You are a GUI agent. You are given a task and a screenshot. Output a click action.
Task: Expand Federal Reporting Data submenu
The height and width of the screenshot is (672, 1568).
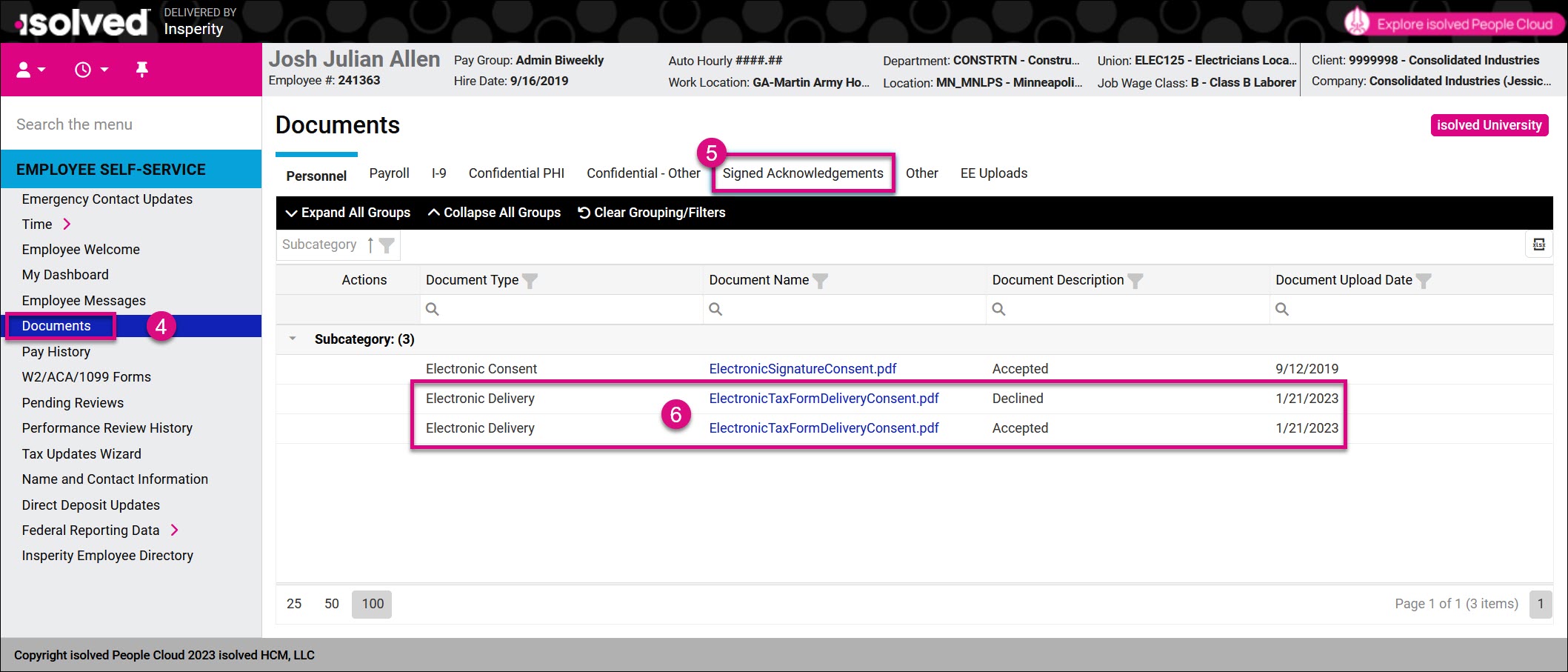(x=175, y=530)
